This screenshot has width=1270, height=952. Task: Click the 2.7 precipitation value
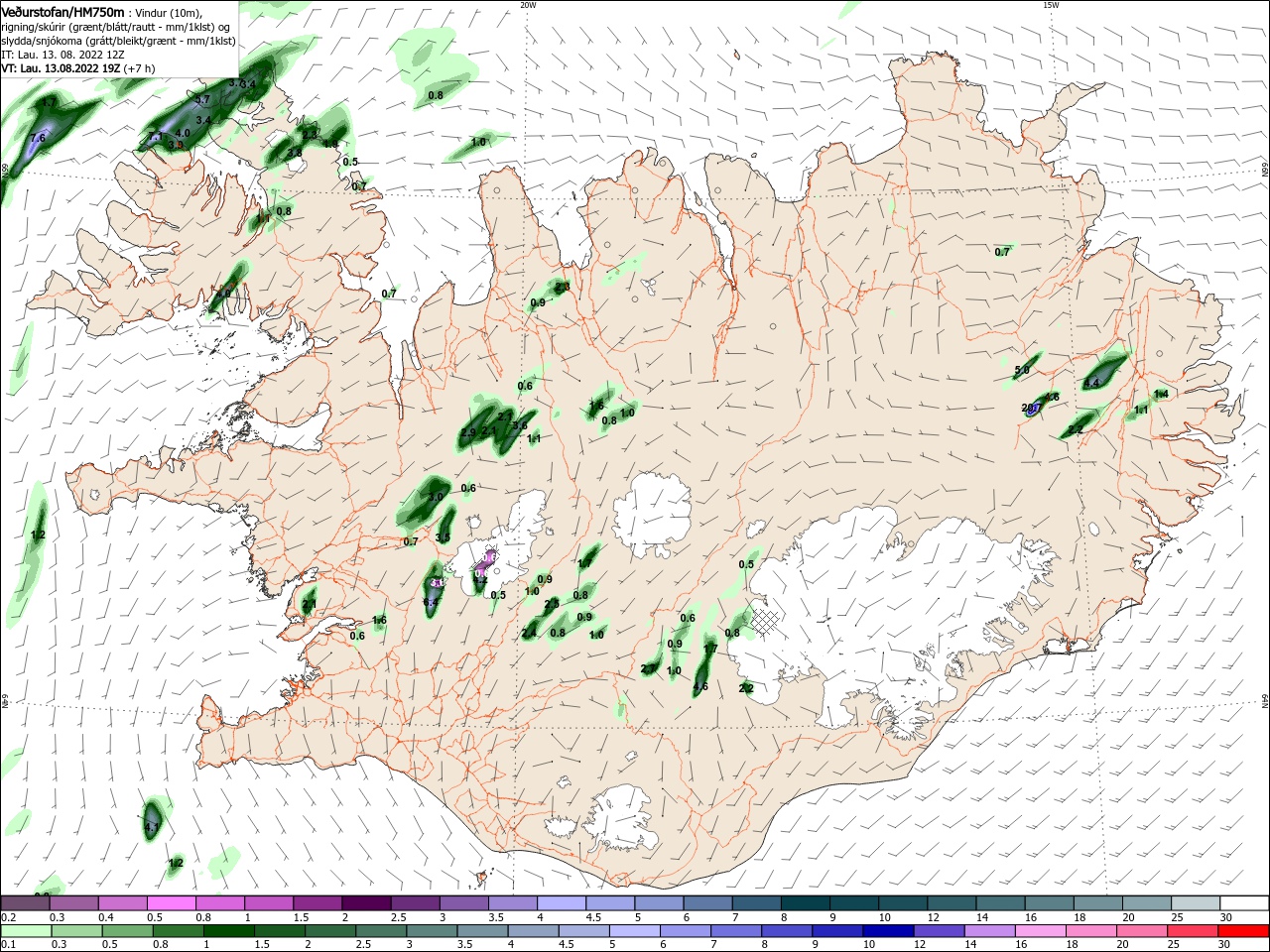click(x=648, y=669)
